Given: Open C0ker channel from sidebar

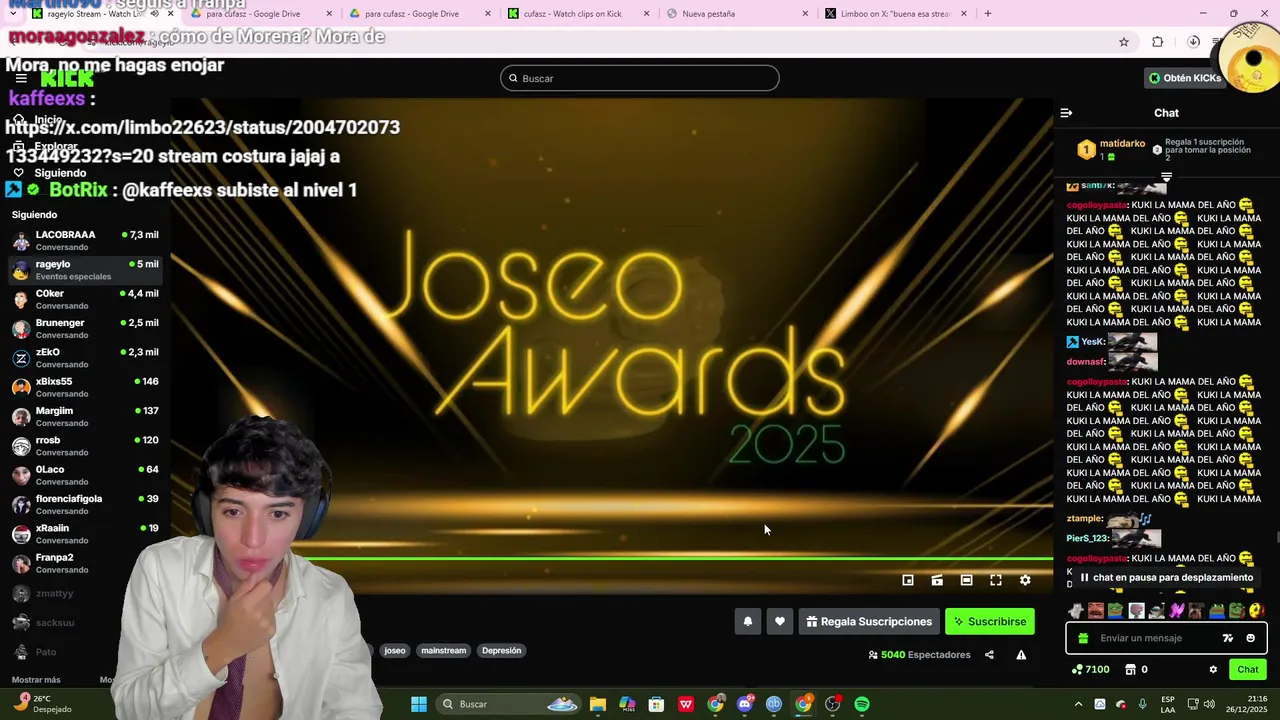Looking at the screenshot, I should click(x=85, y=299).
